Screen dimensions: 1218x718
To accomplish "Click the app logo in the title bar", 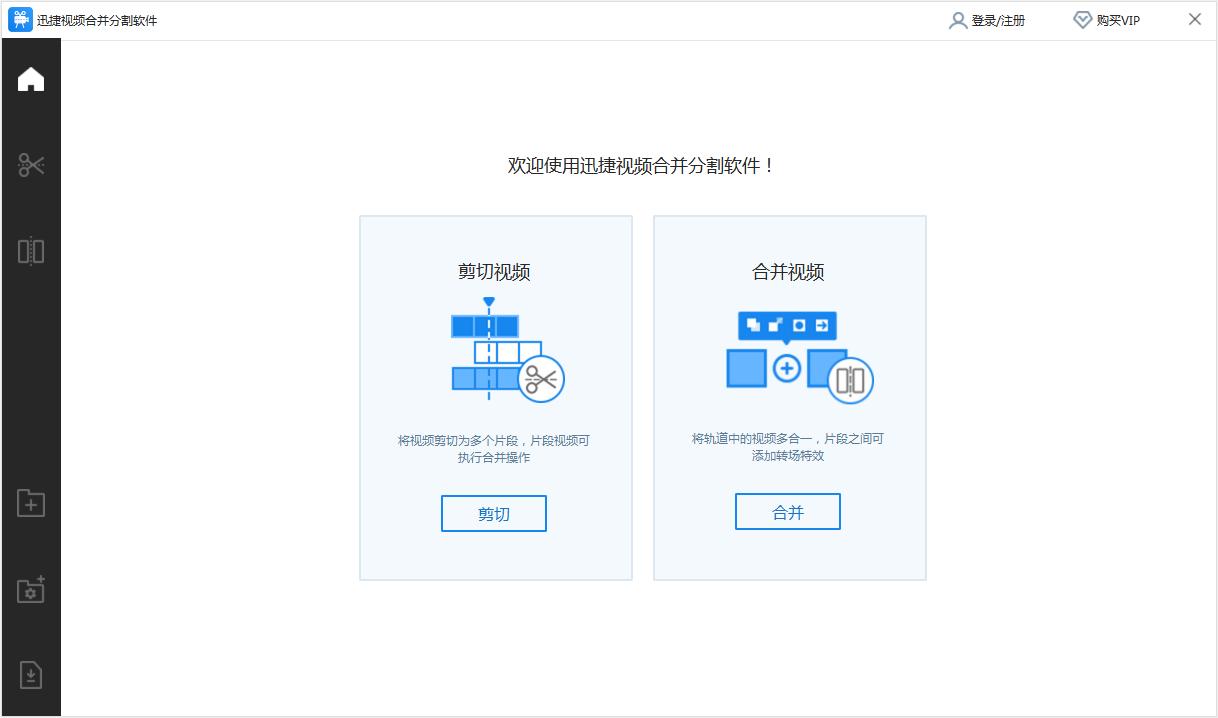I will click(x=20, y=20).
